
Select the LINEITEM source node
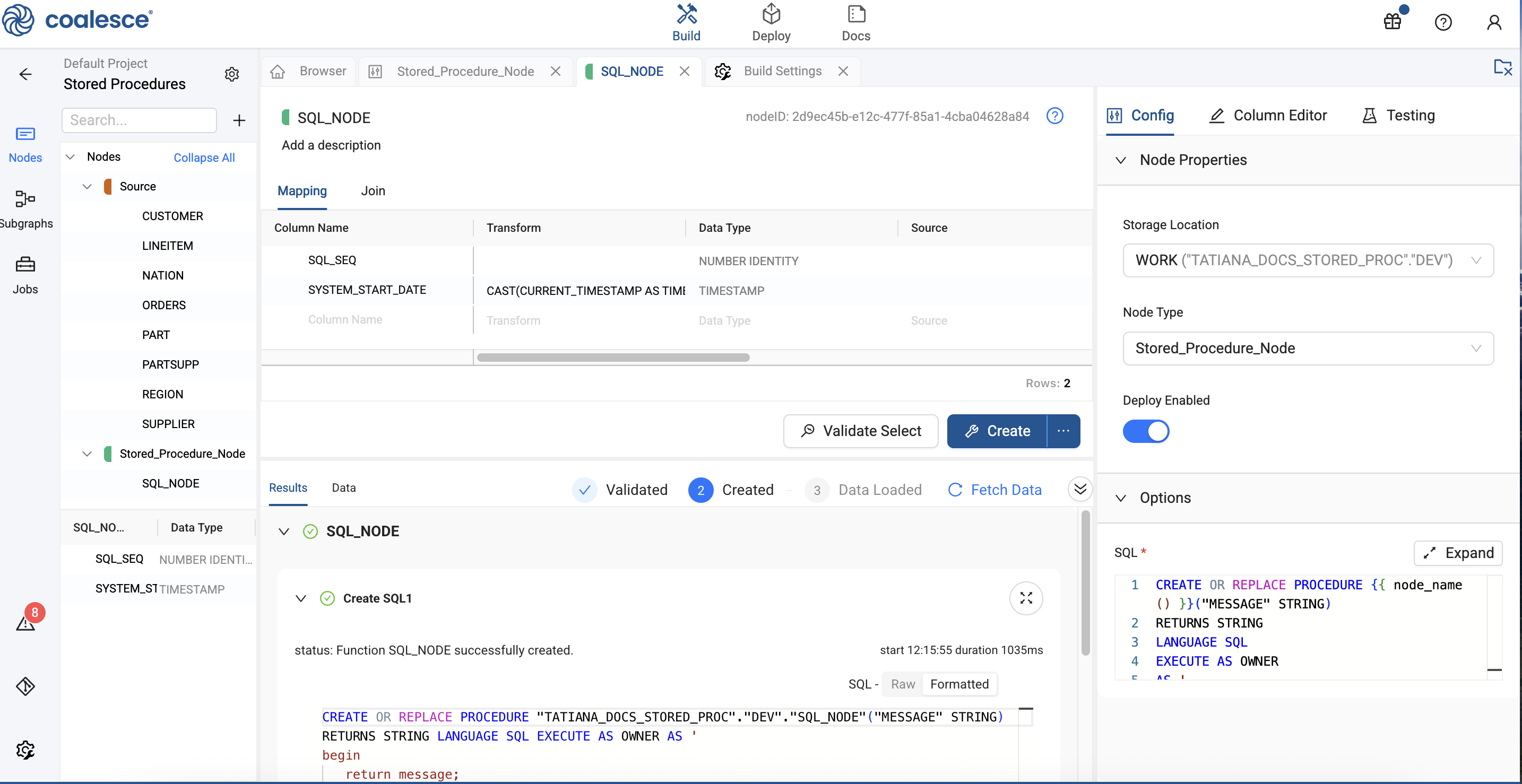click(x=167, y=246)
